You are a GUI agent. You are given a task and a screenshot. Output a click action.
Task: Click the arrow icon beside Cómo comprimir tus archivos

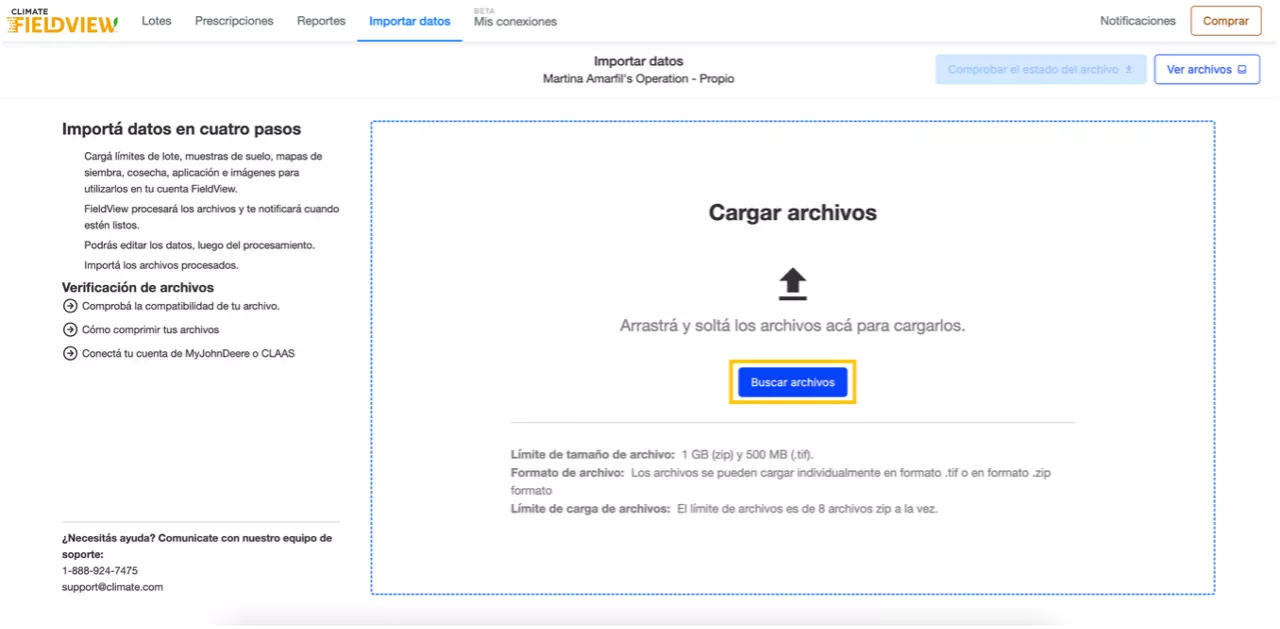(70, 329)
